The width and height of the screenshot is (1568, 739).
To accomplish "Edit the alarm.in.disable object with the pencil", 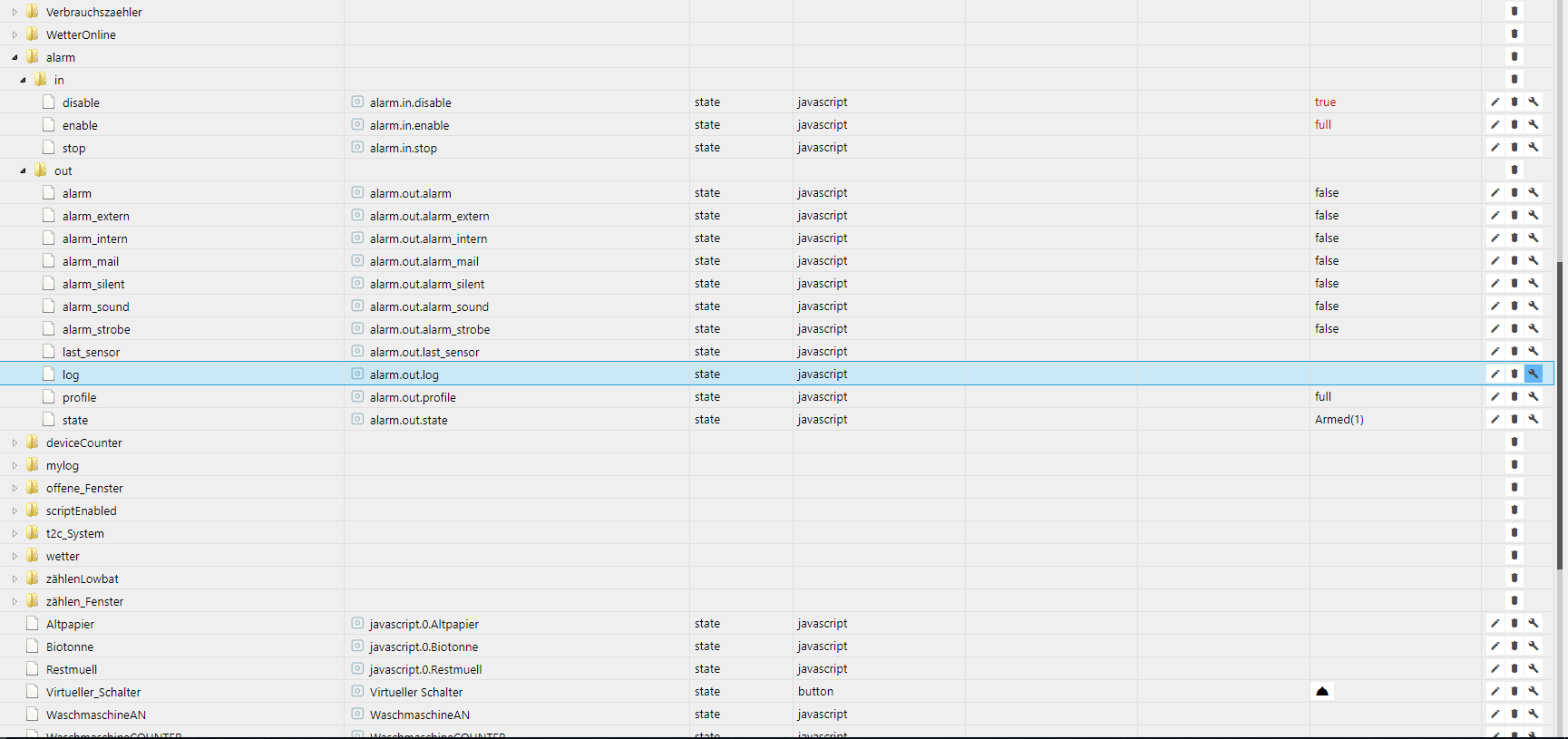I will pos(1495,102).
